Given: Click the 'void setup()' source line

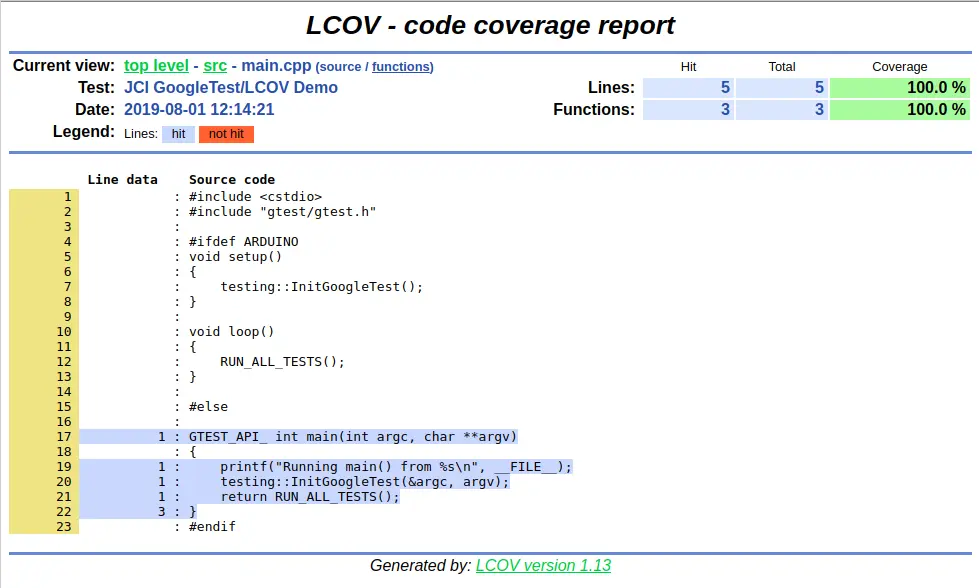Looking at the screenshot, I should [x=235, y=257].
